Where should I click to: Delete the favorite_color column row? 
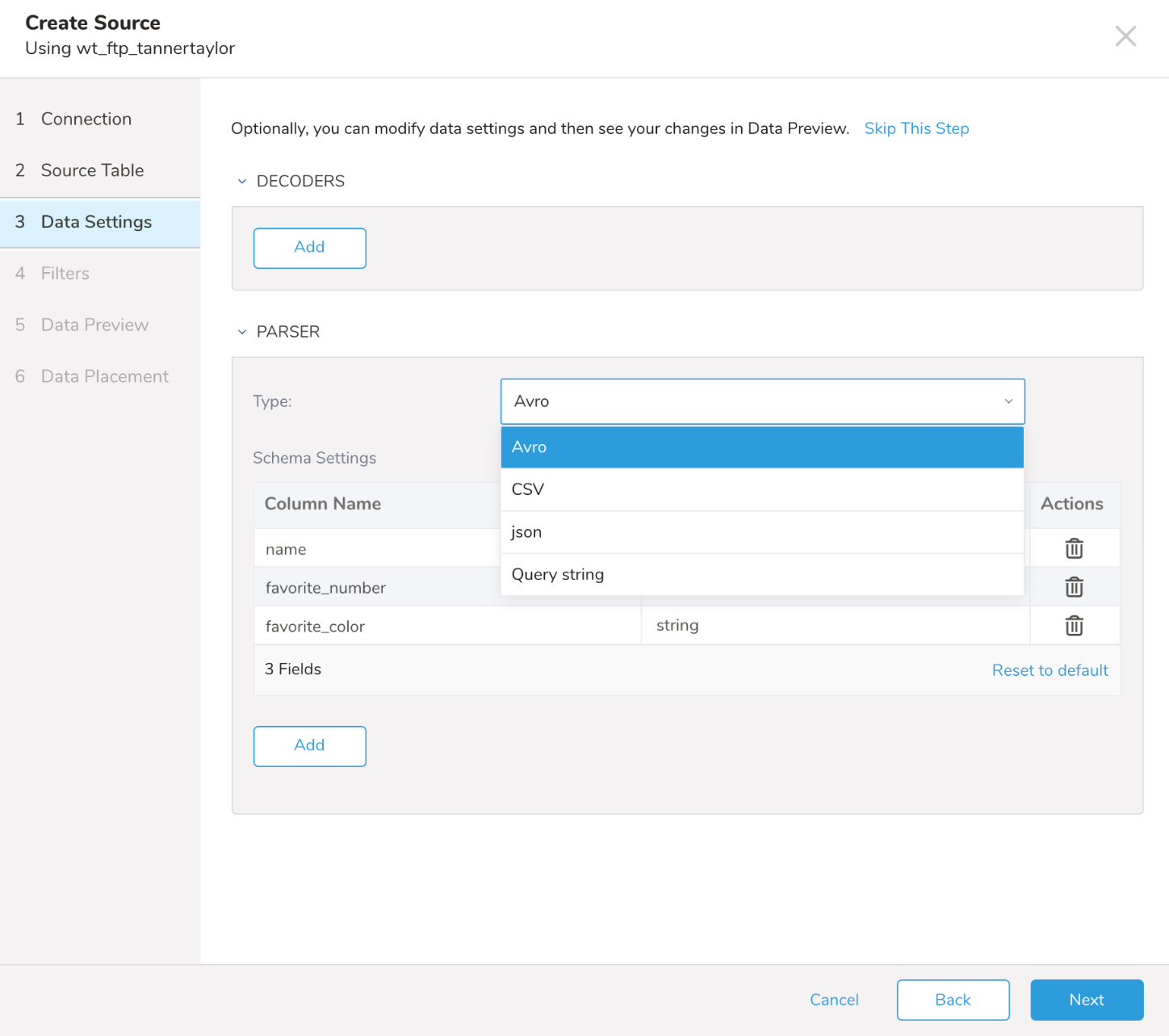(x=1074, y=626)
